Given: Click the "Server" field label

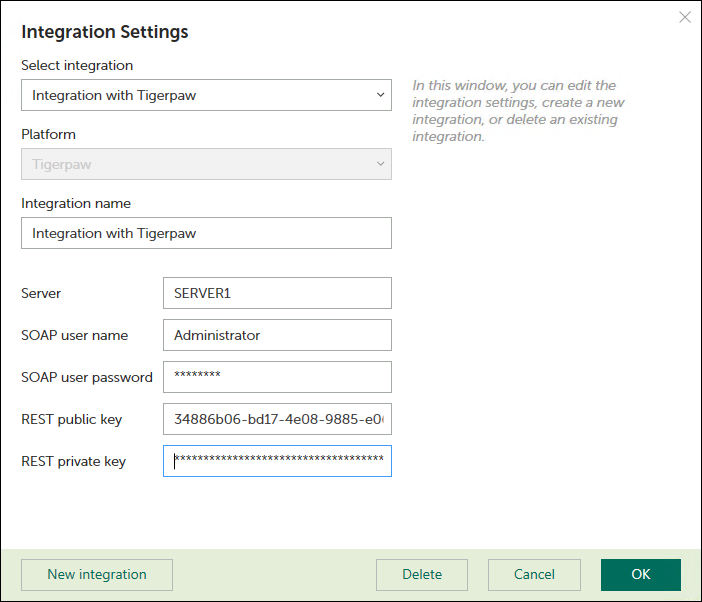Looking at the screenshot, I should pyautogui.click(x=41, y=294).
